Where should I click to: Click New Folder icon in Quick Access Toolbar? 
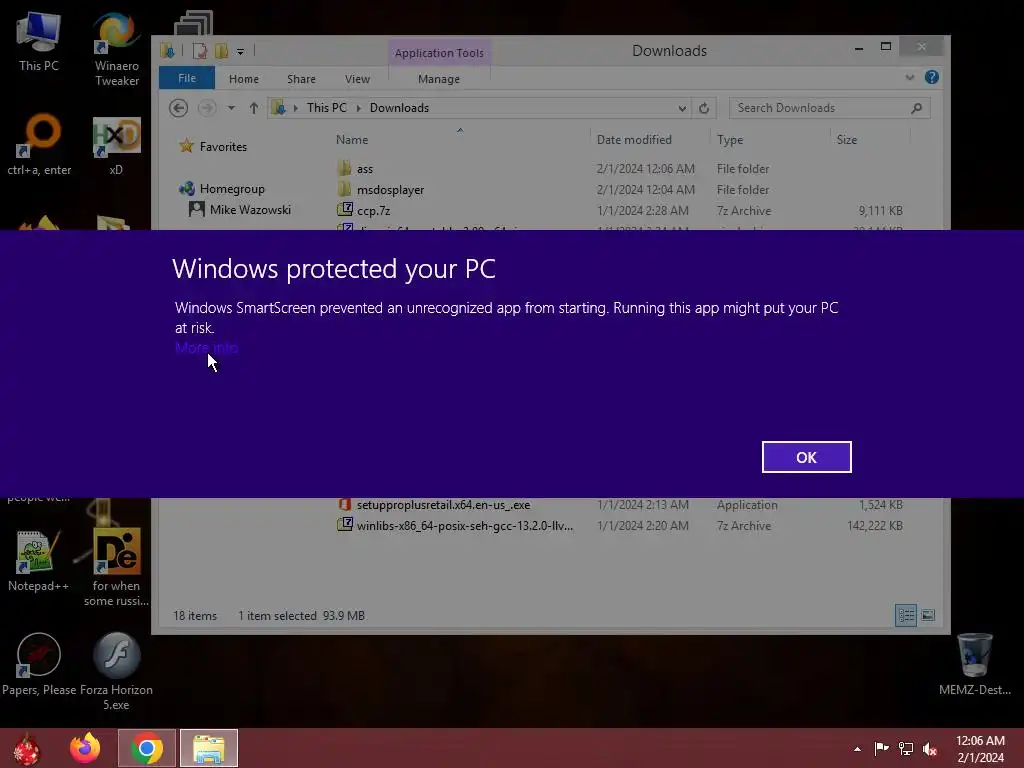pos(221,51)
